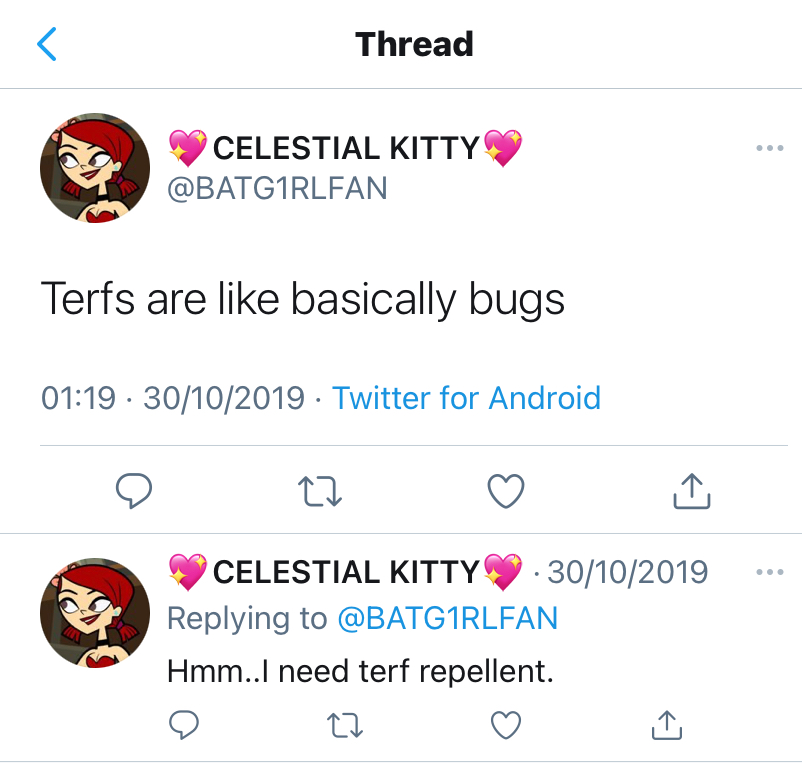
Task: View main tweet author's profile picture
Action: click(x=94, y=168)
